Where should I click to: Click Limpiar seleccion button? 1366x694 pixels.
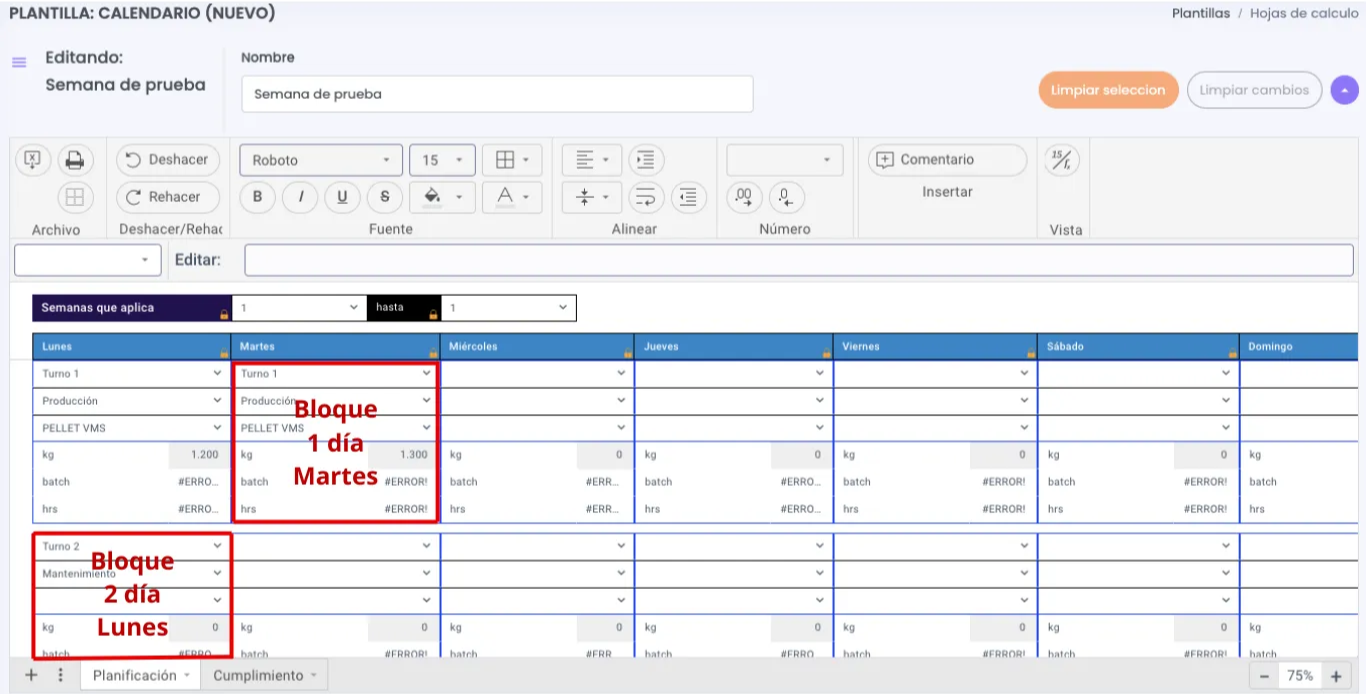tap(1108, 90)
